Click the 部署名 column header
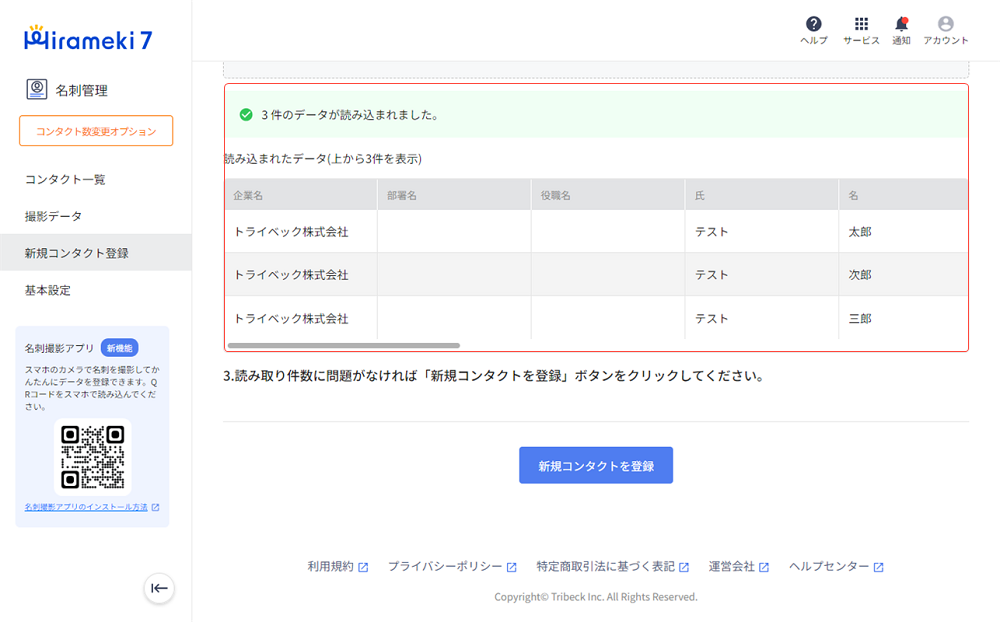The image size is (1000, 622). click(x=454, y=195)
